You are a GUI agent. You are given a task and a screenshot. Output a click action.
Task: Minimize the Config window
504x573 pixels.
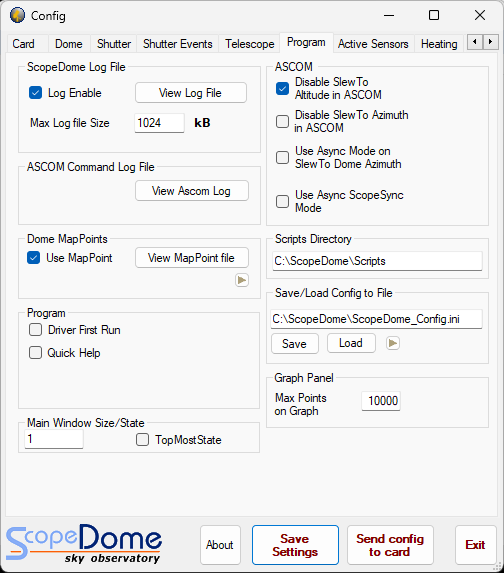pyautogui.click(x=389, y=15)
